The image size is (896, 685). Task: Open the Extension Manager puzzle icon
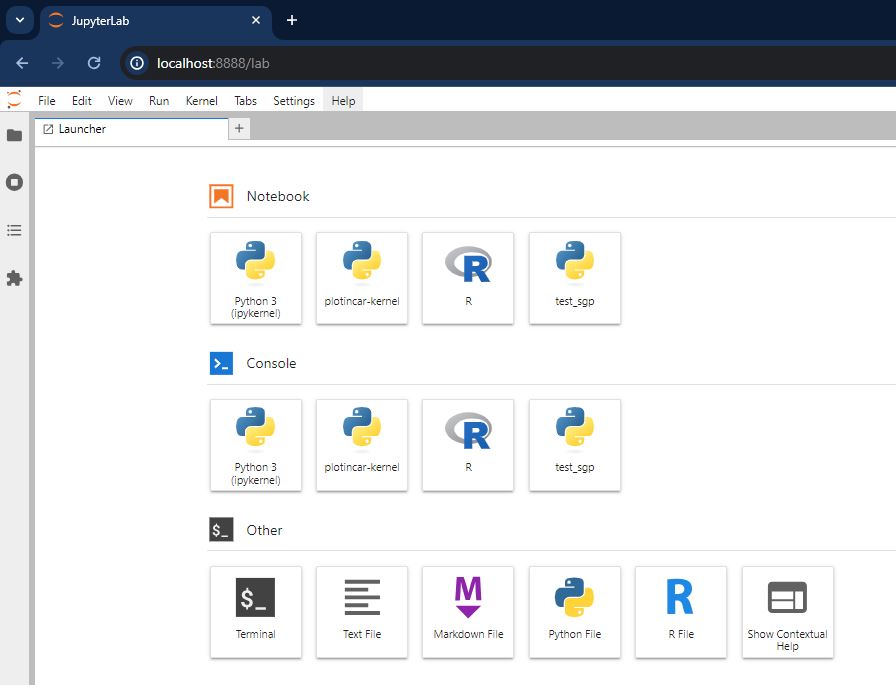click(x=14, y=279)
